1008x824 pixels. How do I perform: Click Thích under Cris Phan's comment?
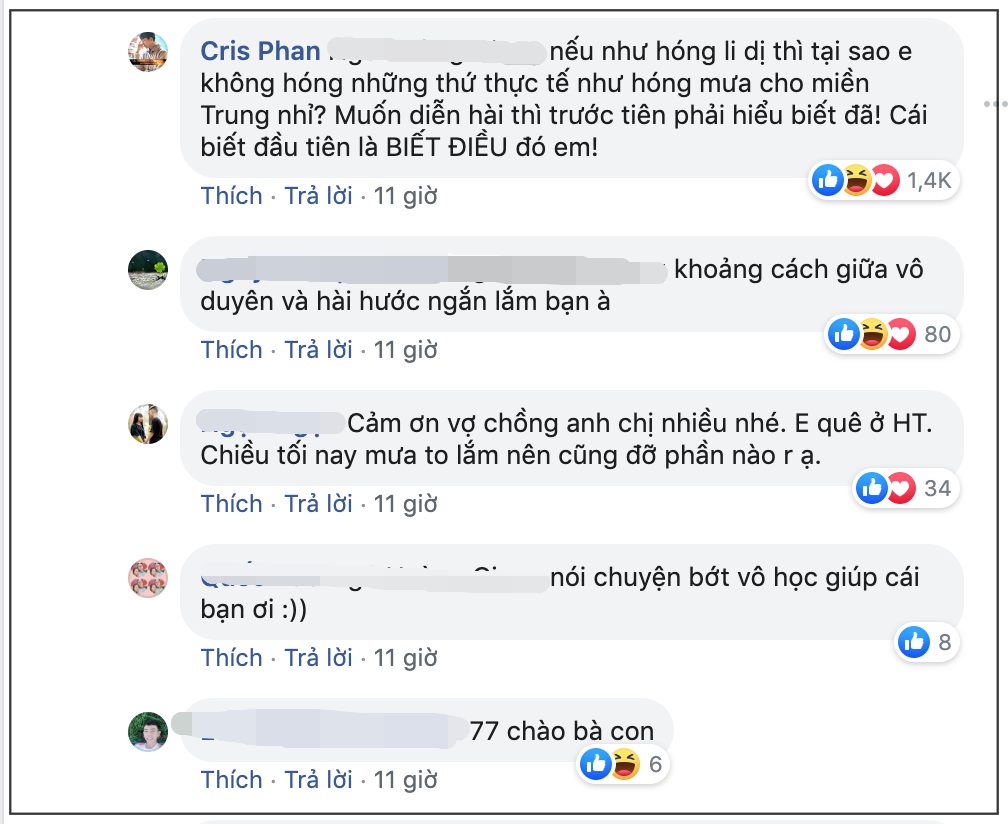pos(231,196)
